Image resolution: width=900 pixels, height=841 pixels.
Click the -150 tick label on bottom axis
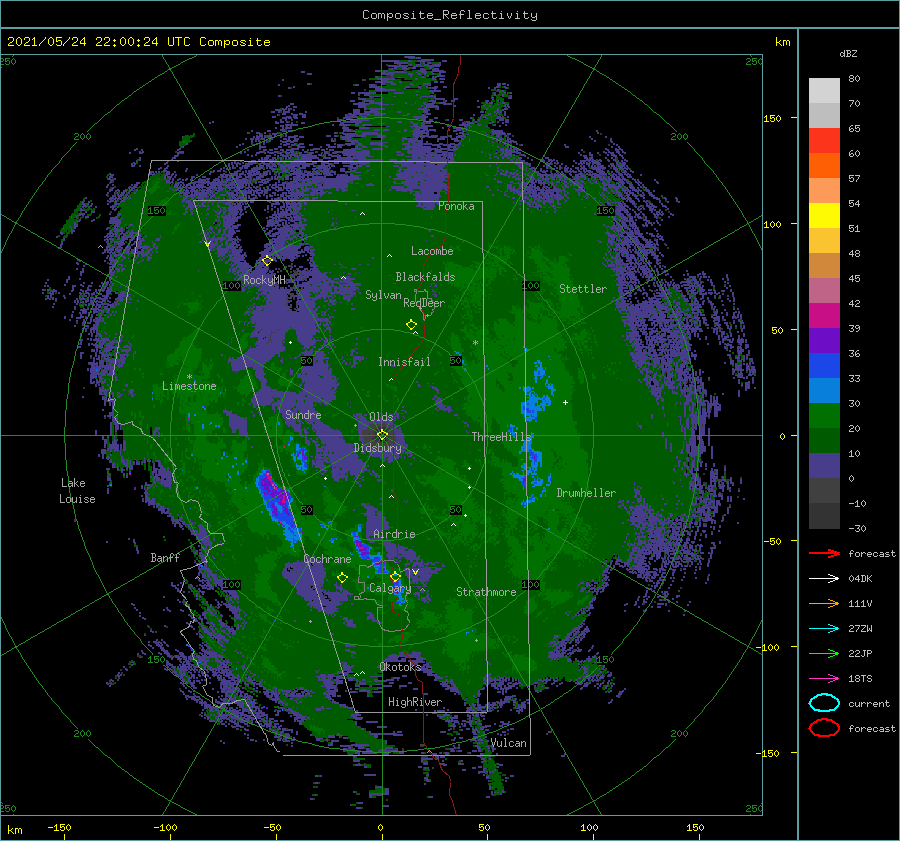(59, 827)
